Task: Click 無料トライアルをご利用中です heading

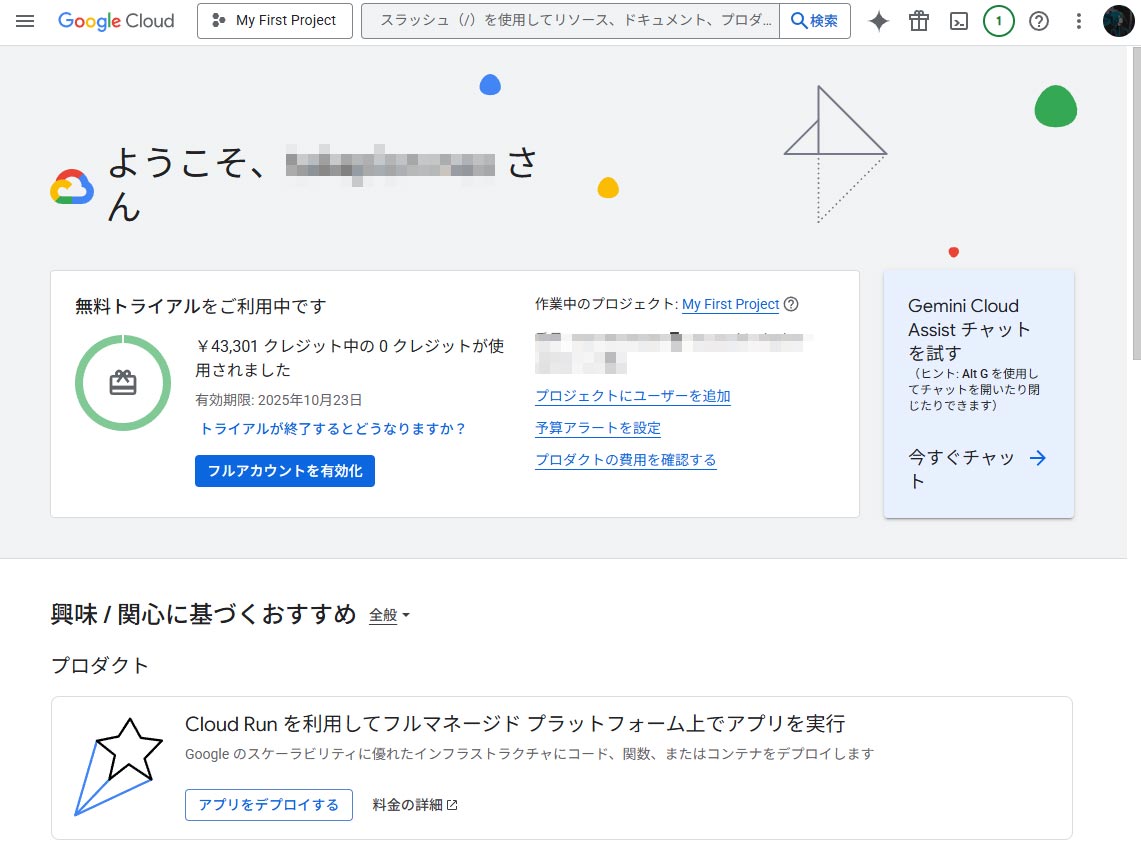Action: click(x=201, y=306)
